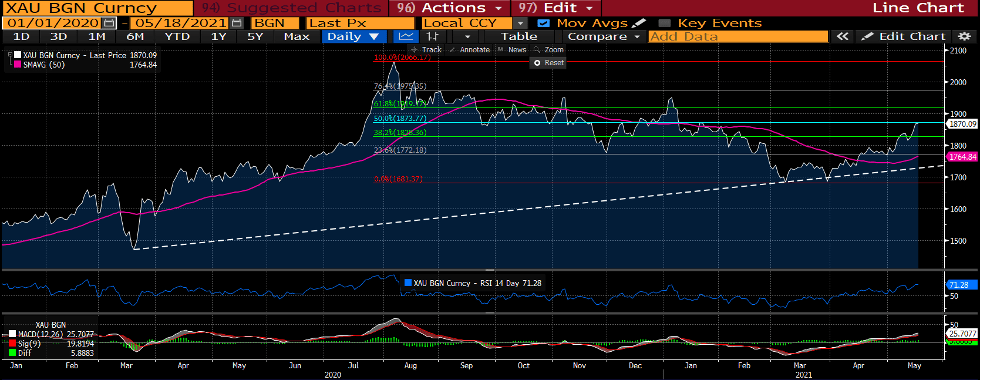
Task: Select the YTD range tab
Action: point(176,36)
